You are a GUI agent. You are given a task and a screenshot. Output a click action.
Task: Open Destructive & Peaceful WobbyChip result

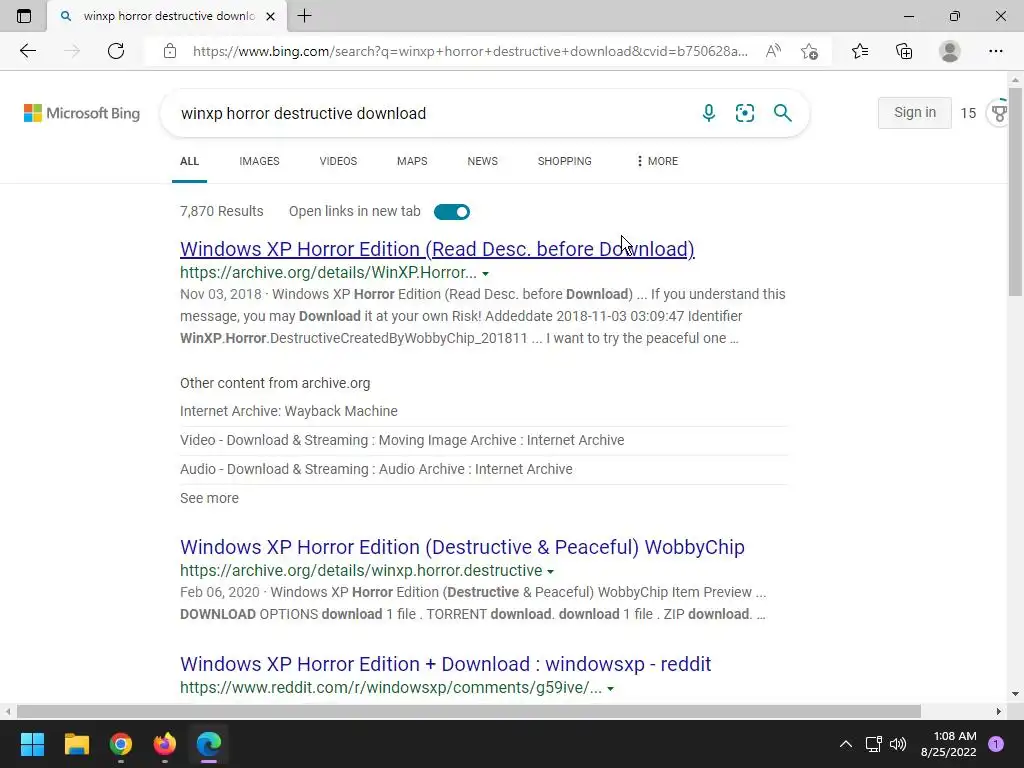[462, 547]
